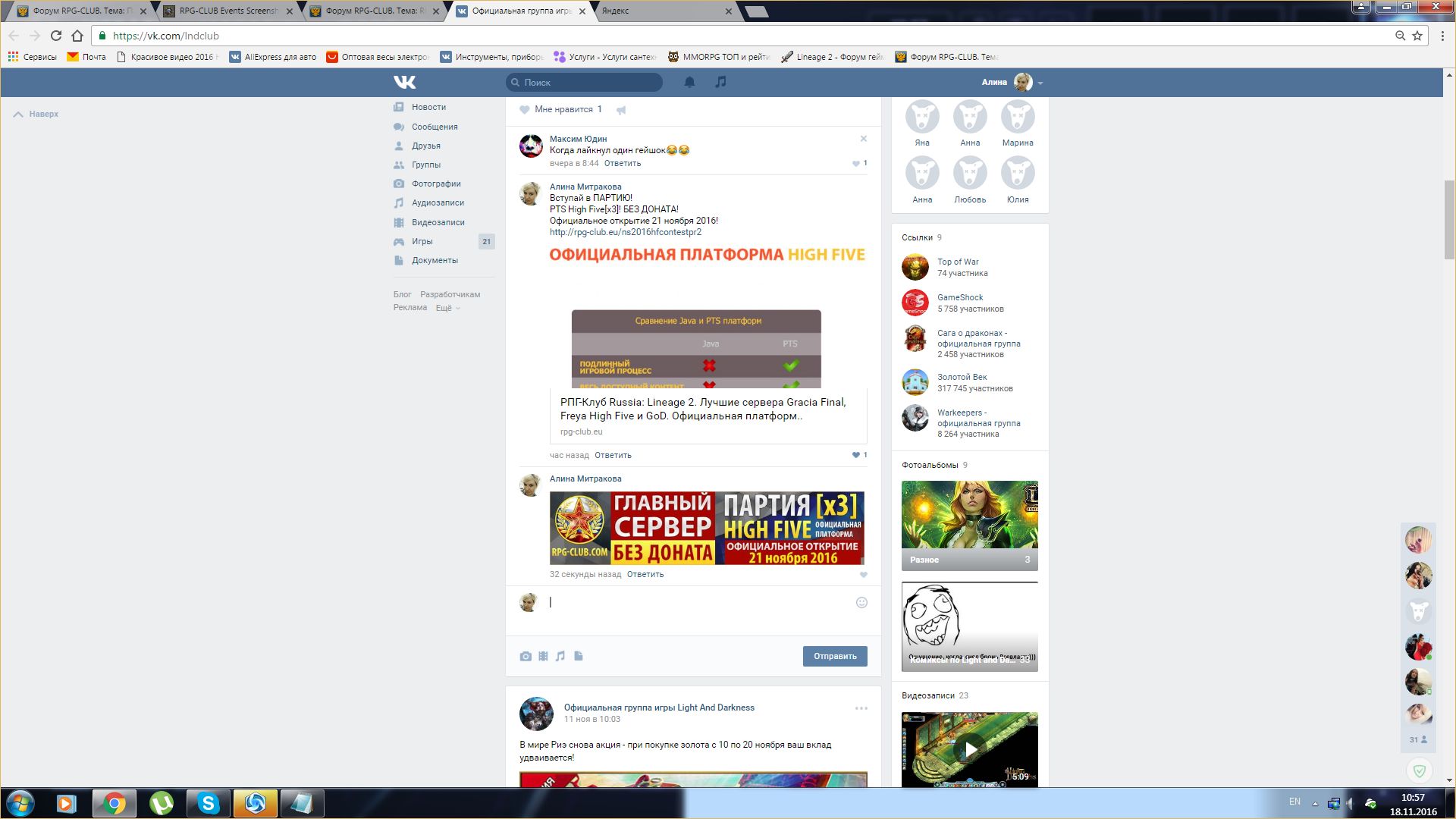Attach a video with film icon
The height and width of the screenshot is (819, 1456).
[543, 657]
